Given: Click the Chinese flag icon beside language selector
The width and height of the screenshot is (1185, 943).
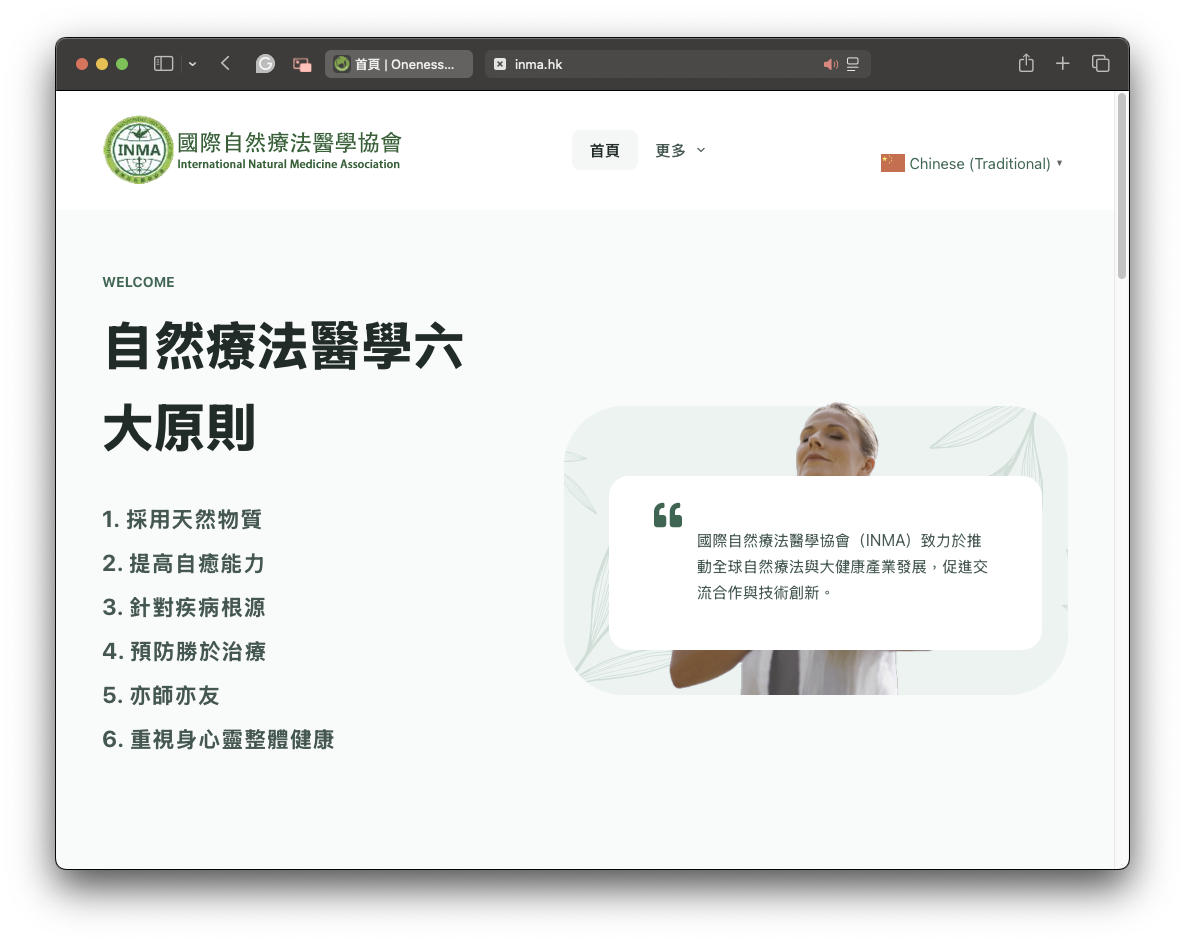Looking at the screenshot, I should (892, 162).
